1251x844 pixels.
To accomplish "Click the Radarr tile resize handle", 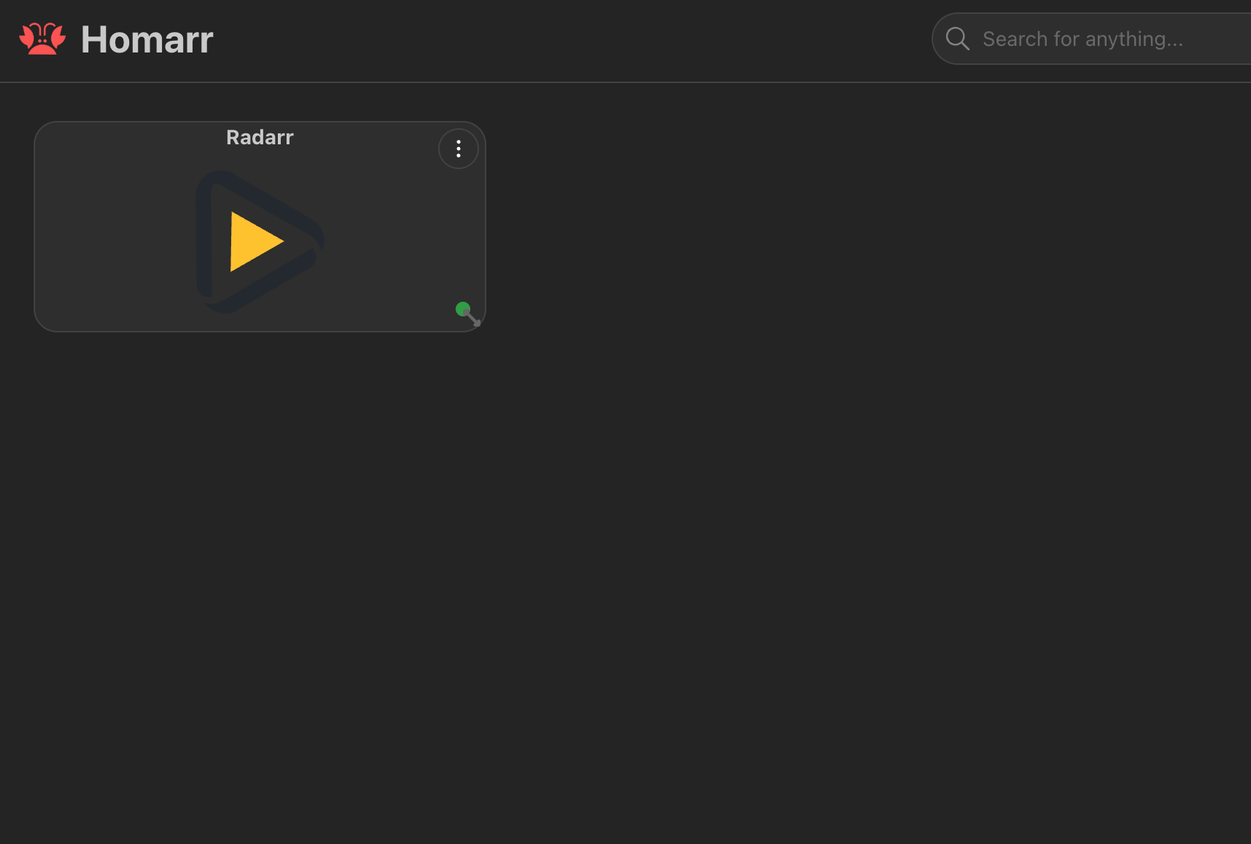I will point(475,321).
